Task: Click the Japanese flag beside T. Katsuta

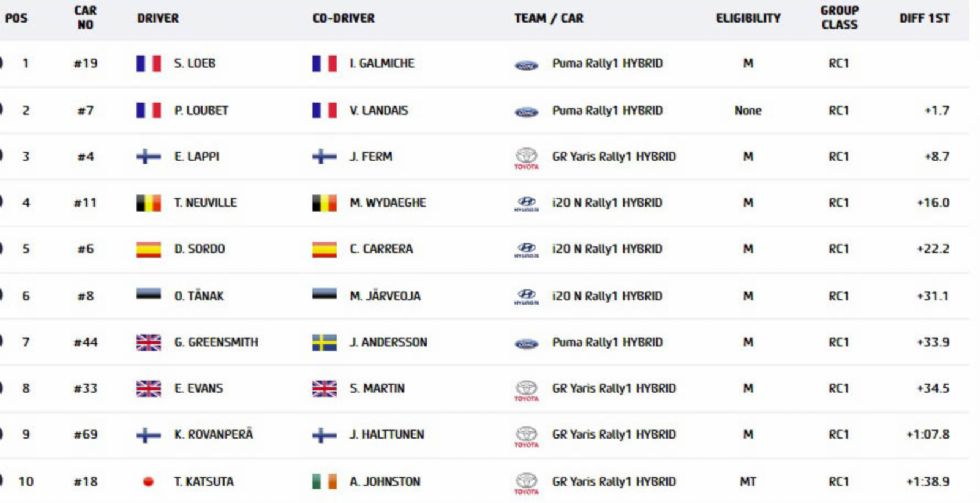Action: click(149, 482)
